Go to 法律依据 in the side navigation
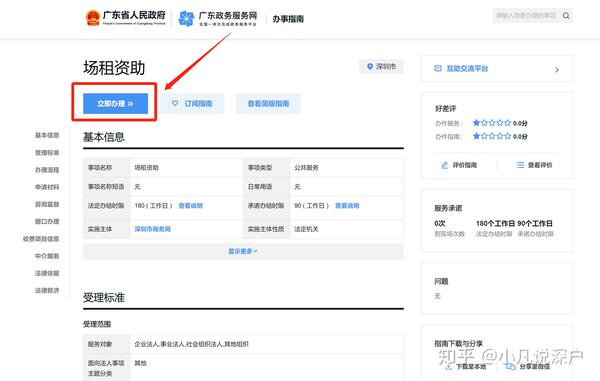Image resolution: width=600 pixels, height=381 pixels. tap(47, 273)
